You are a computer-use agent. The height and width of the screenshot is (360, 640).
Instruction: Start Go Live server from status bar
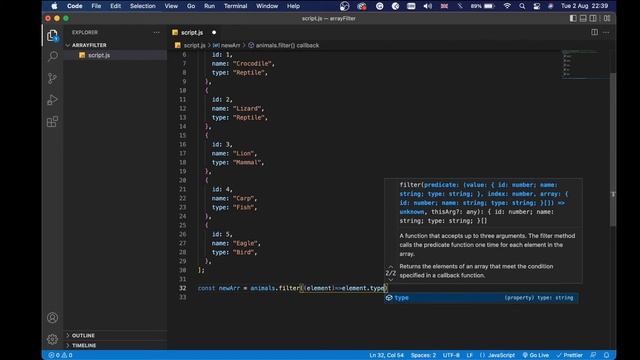tap(536, 355)
